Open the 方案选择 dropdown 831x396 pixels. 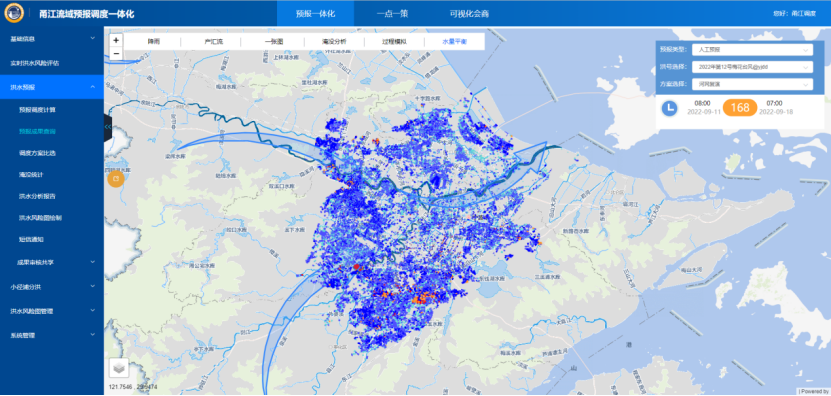coord(752,84)
